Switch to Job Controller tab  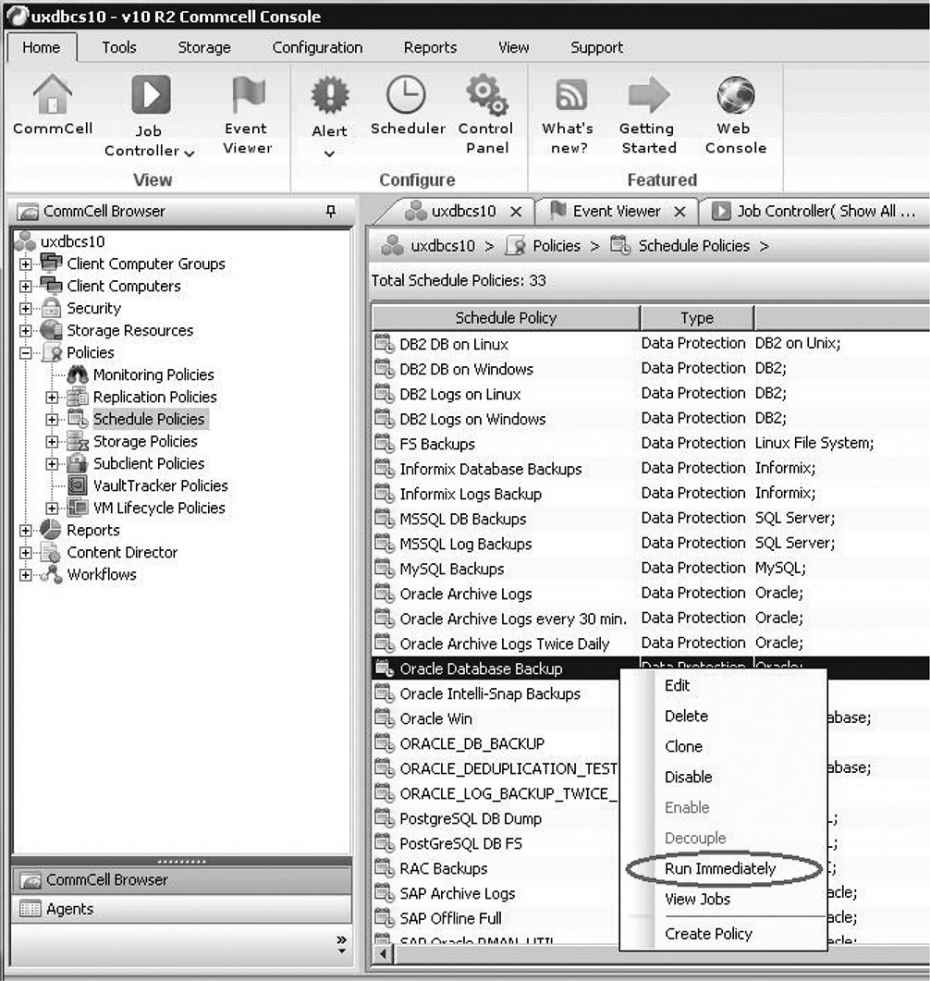[x=817, y=211]
